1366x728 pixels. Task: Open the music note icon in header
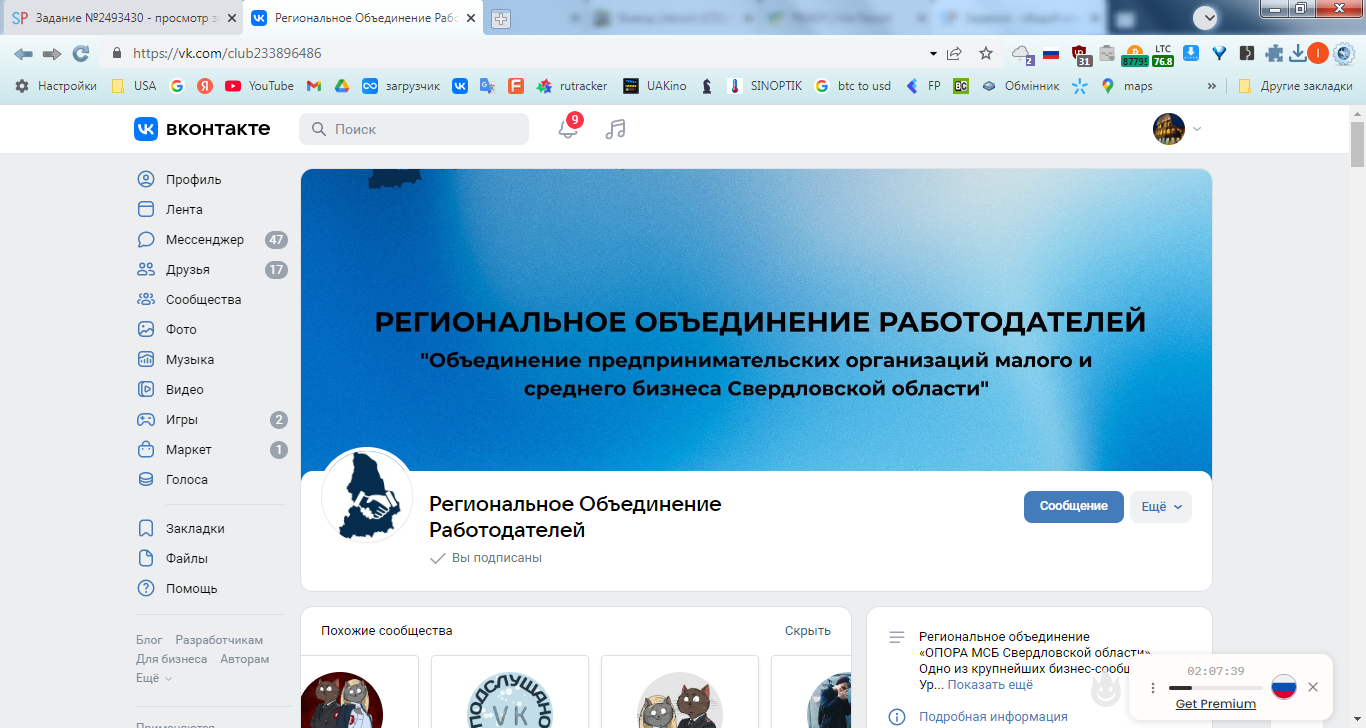click(616, 129)
